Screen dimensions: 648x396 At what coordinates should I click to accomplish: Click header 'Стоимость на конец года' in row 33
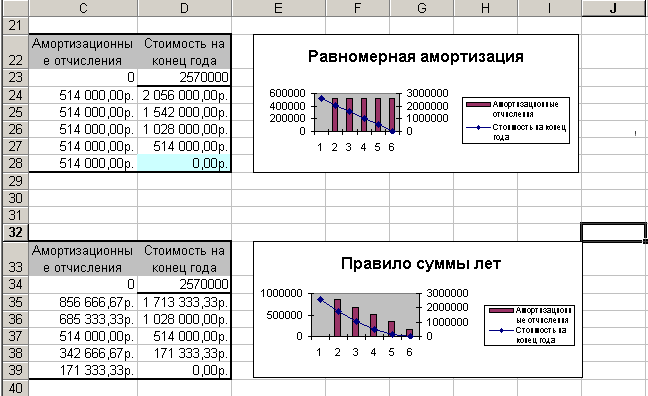point(184,259)
